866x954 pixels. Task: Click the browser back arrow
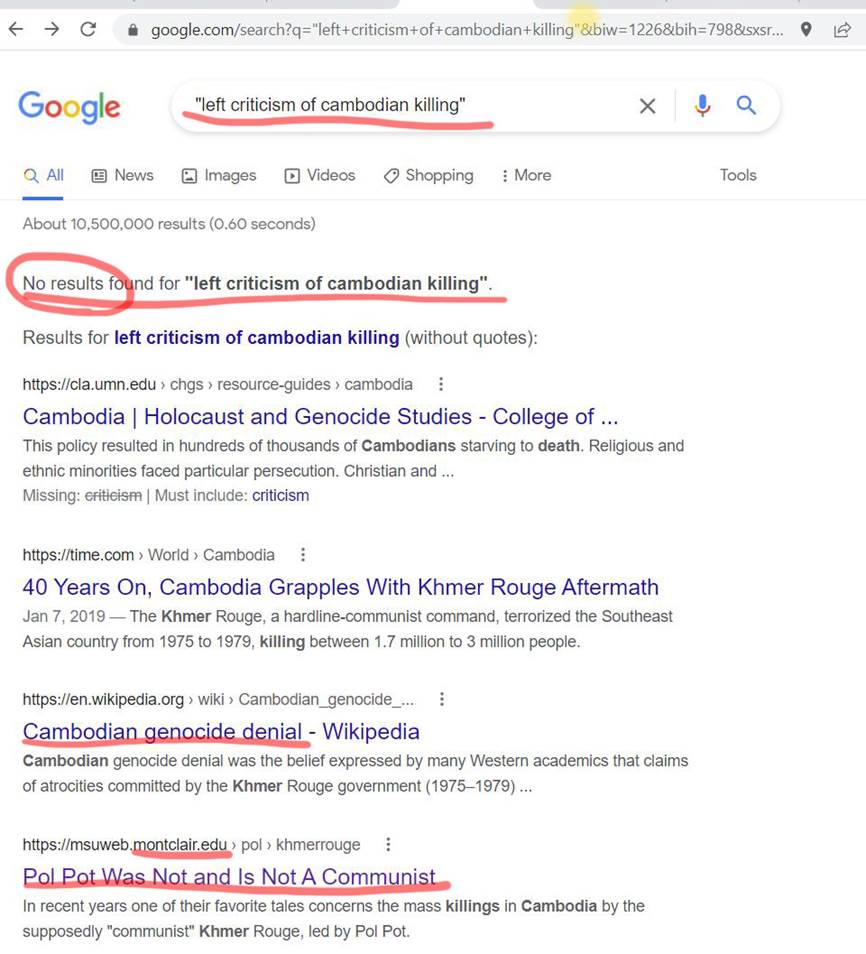click(15, 29)
